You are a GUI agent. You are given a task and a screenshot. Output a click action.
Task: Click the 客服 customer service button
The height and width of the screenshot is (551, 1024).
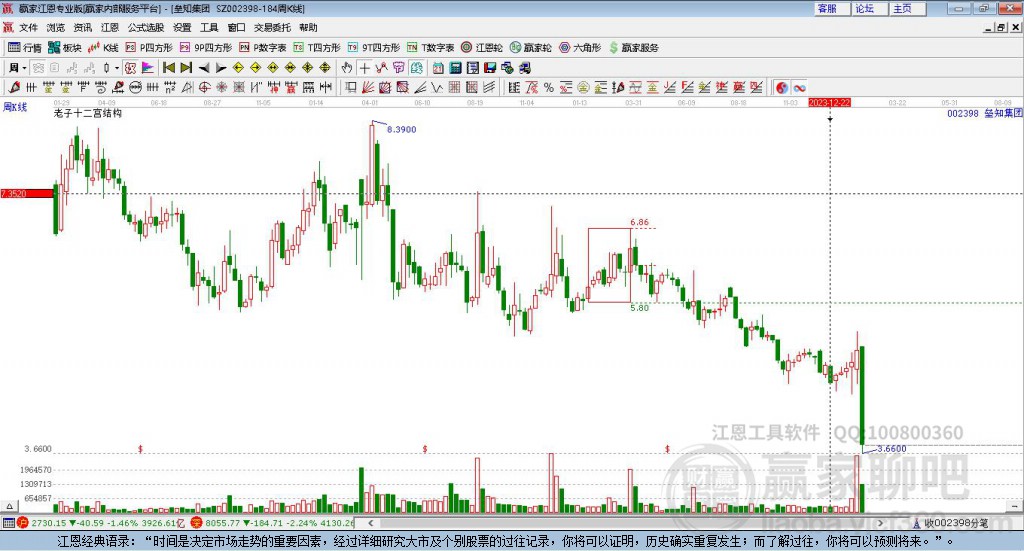coord(831,8)
